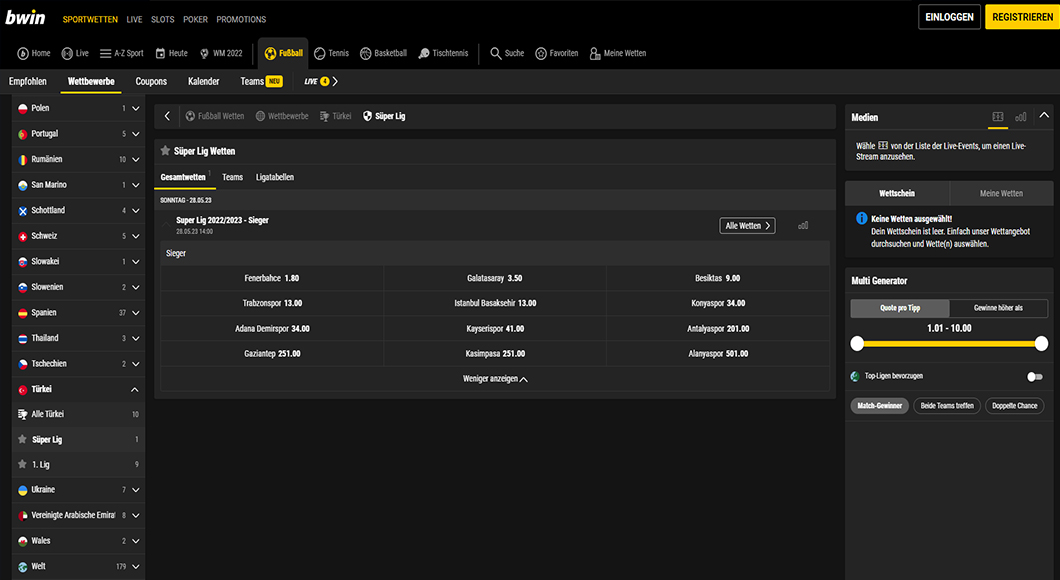This screenshot has height=580, width=1060.
Task: Expand Portugal in country list
Action: tap(136, 134)
